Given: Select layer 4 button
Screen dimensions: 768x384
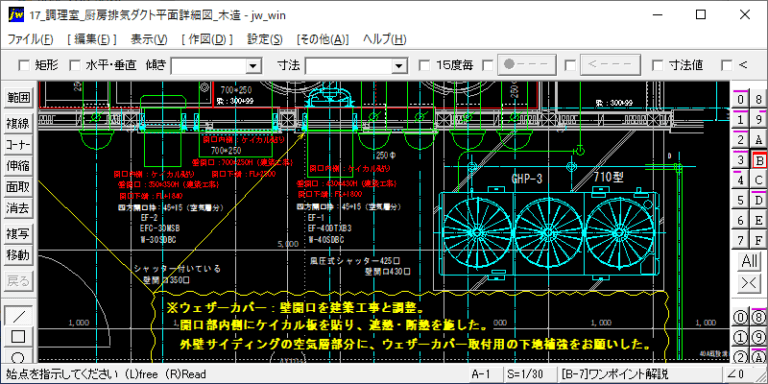Looking at the screenshot, I should coord(741,180).
